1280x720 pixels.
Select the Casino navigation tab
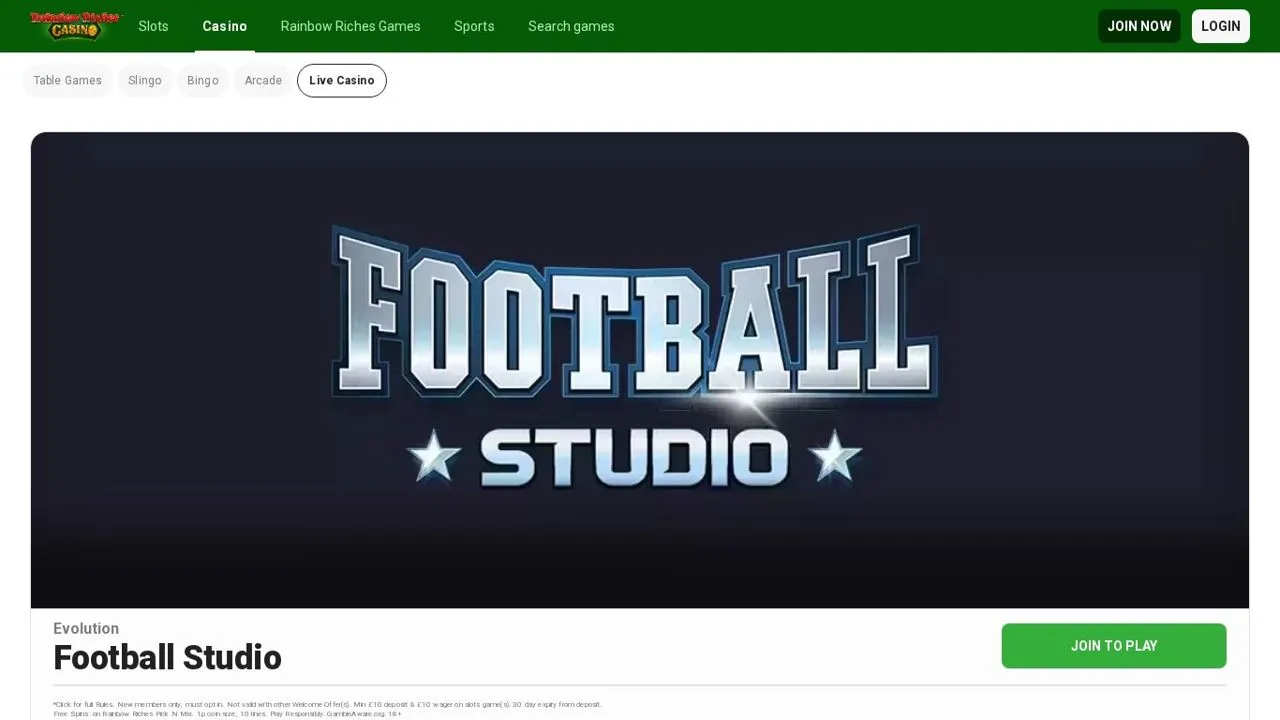(x=225, y=26)
